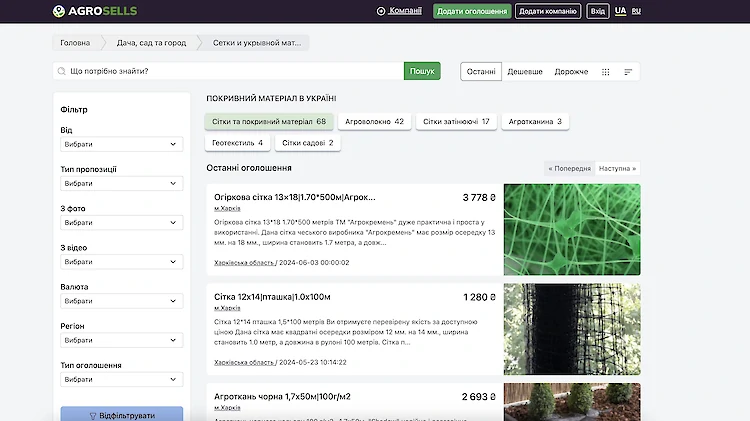The image size is (750, 421).
Task: Click the 2 693 ₴ price
Action: tap(479, 397)
